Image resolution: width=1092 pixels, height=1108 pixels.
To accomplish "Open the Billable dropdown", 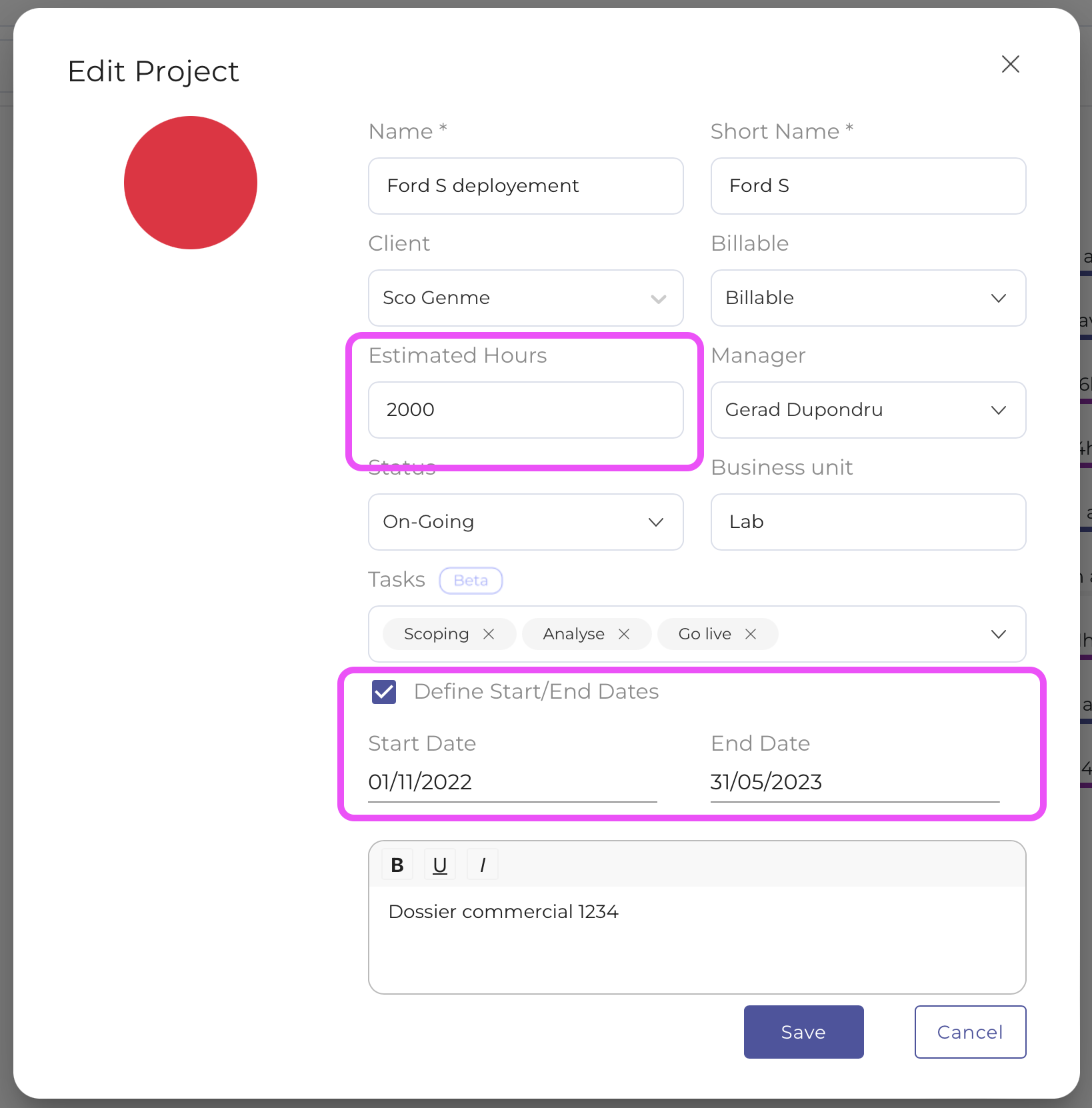I will [999, 298].
